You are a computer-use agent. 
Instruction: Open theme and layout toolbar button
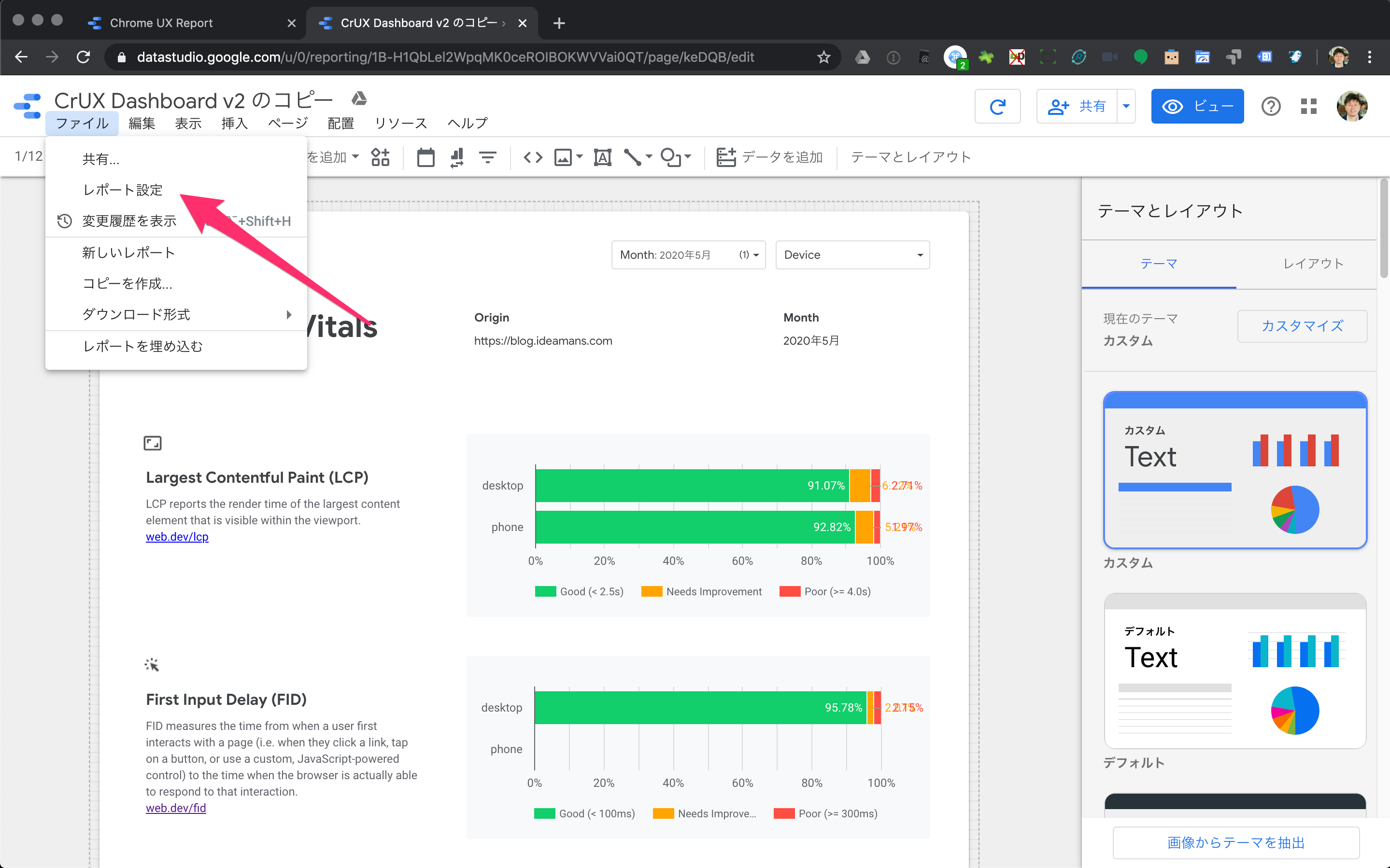tap(911, 157)
